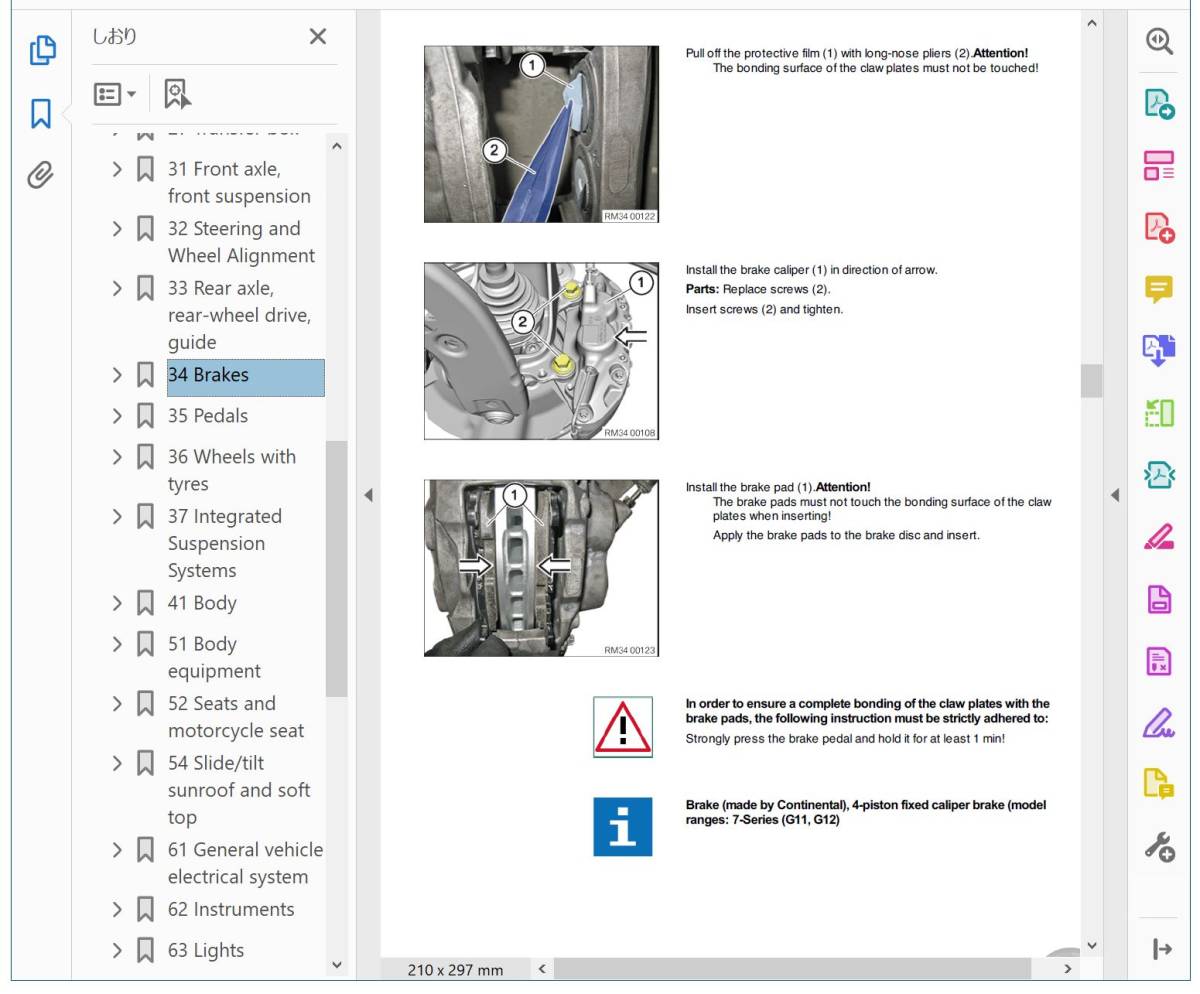This screenshot has width=1200, height=994.
Task: Expand the 34 Brakes bookmark
Action: [x=117, y=376]
